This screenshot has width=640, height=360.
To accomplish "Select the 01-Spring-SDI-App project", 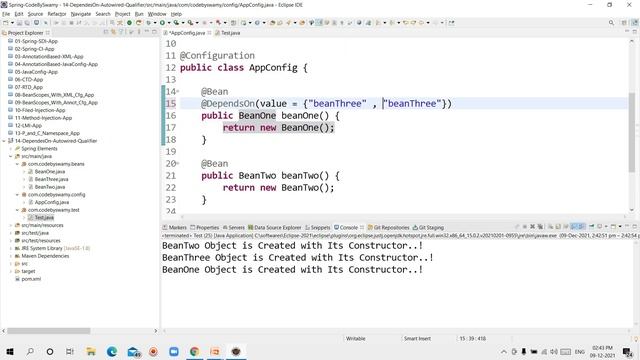I will click(33, 41).
